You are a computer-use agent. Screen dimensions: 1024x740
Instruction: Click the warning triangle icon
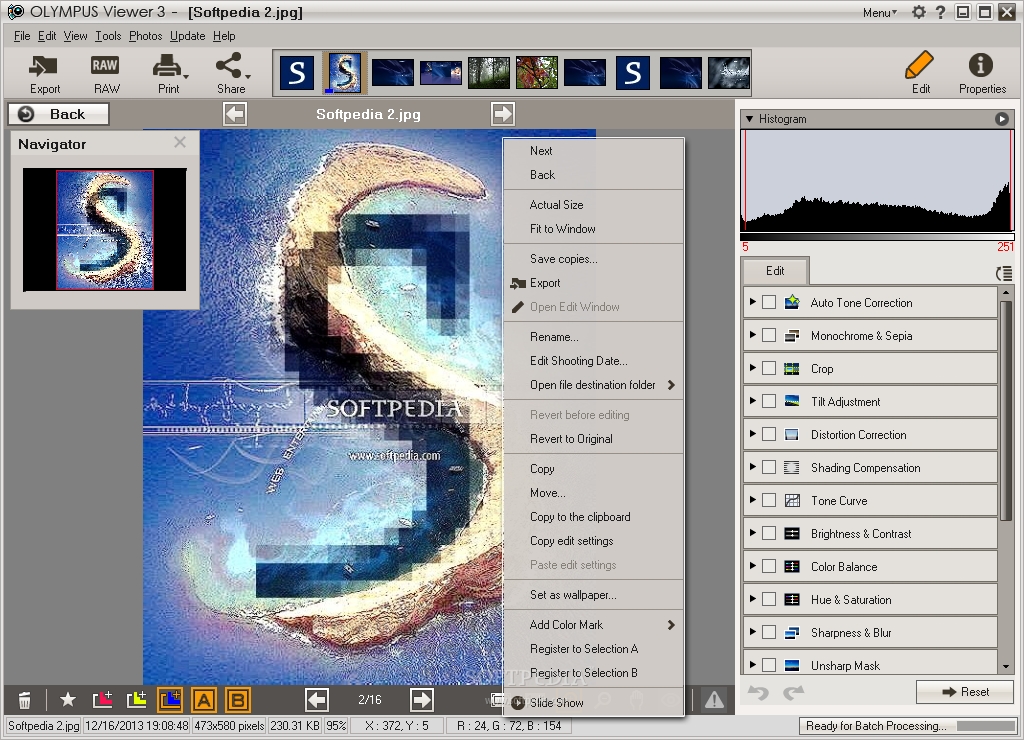click(714, 700)
